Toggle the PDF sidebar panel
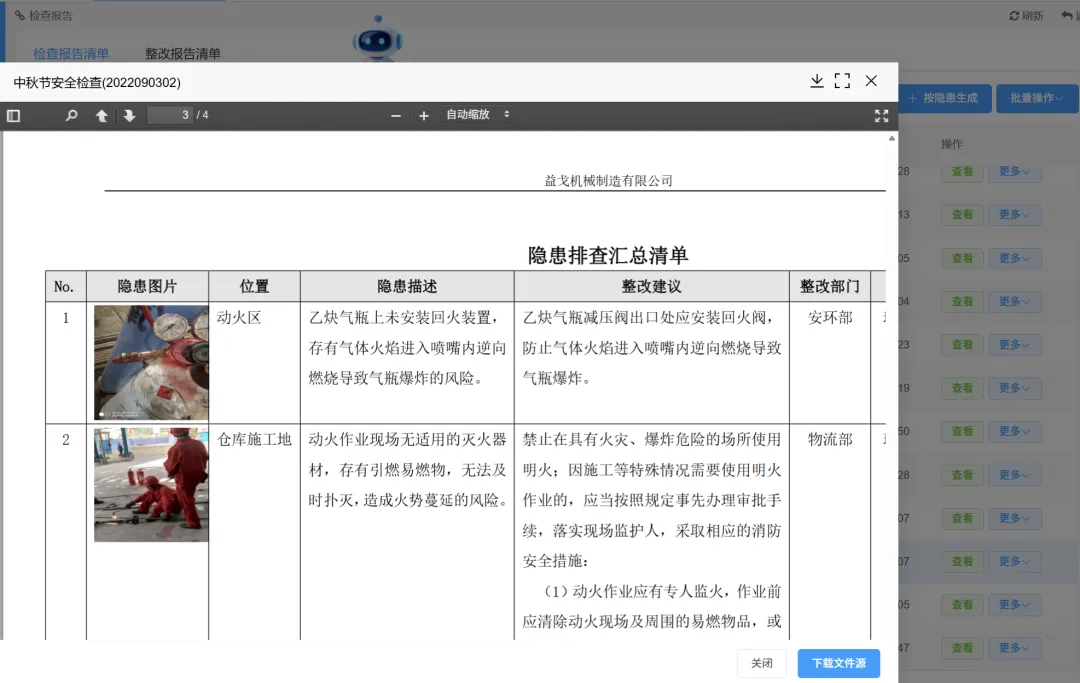This screenshot has width=1080, height=683. coord(13,116)
